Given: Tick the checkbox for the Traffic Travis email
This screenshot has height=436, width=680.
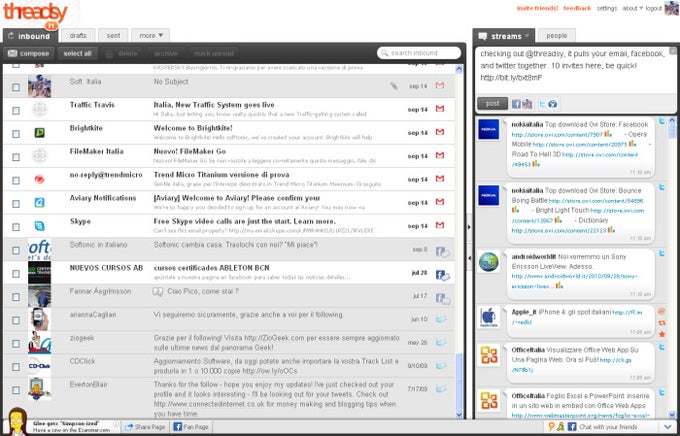Looking at the screenshot, I should pyautogui.click(x=16, y=110).
